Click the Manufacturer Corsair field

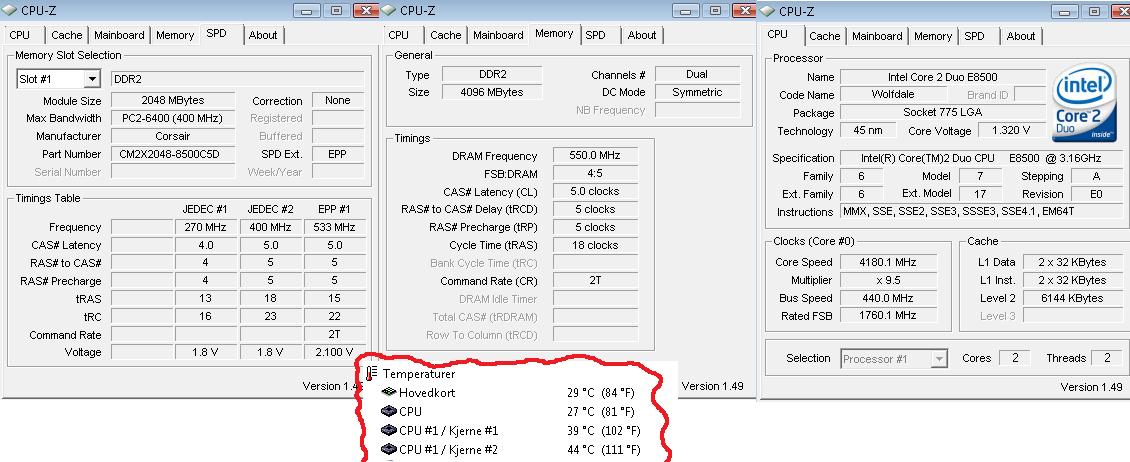point(173,136)
